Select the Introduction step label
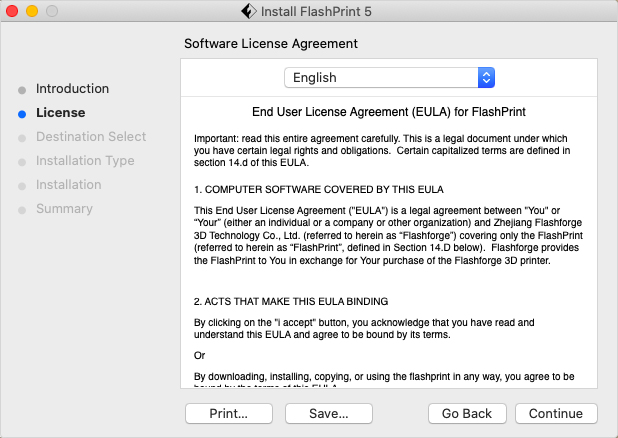The width and height of the screenshot is (618, 438). (x=72, y=89)
